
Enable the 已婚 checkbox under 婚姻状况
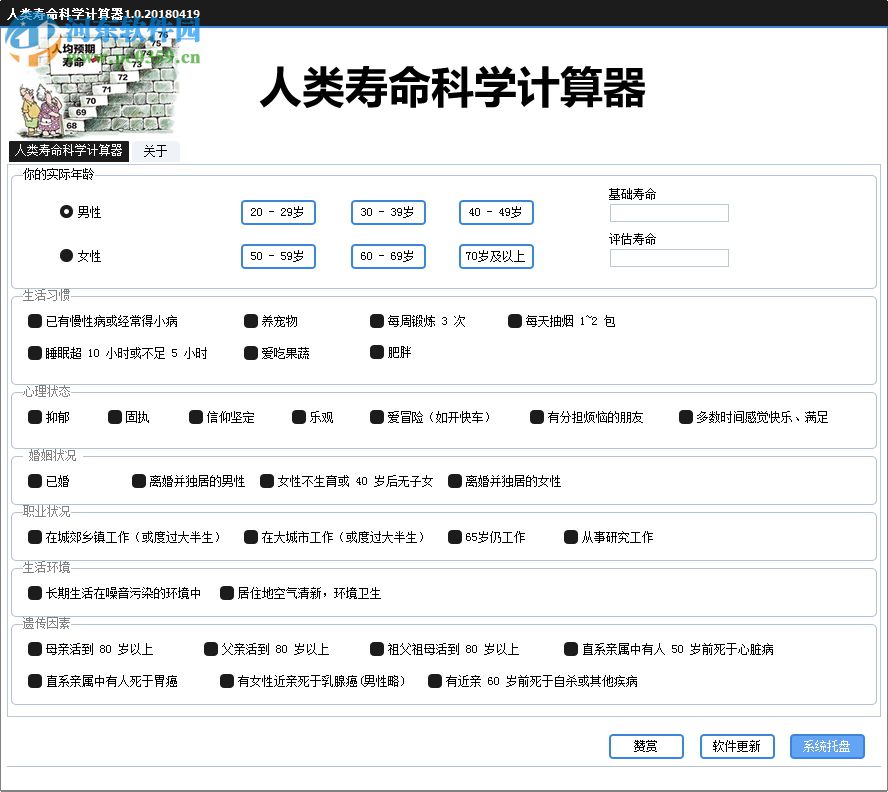[33, 481]
